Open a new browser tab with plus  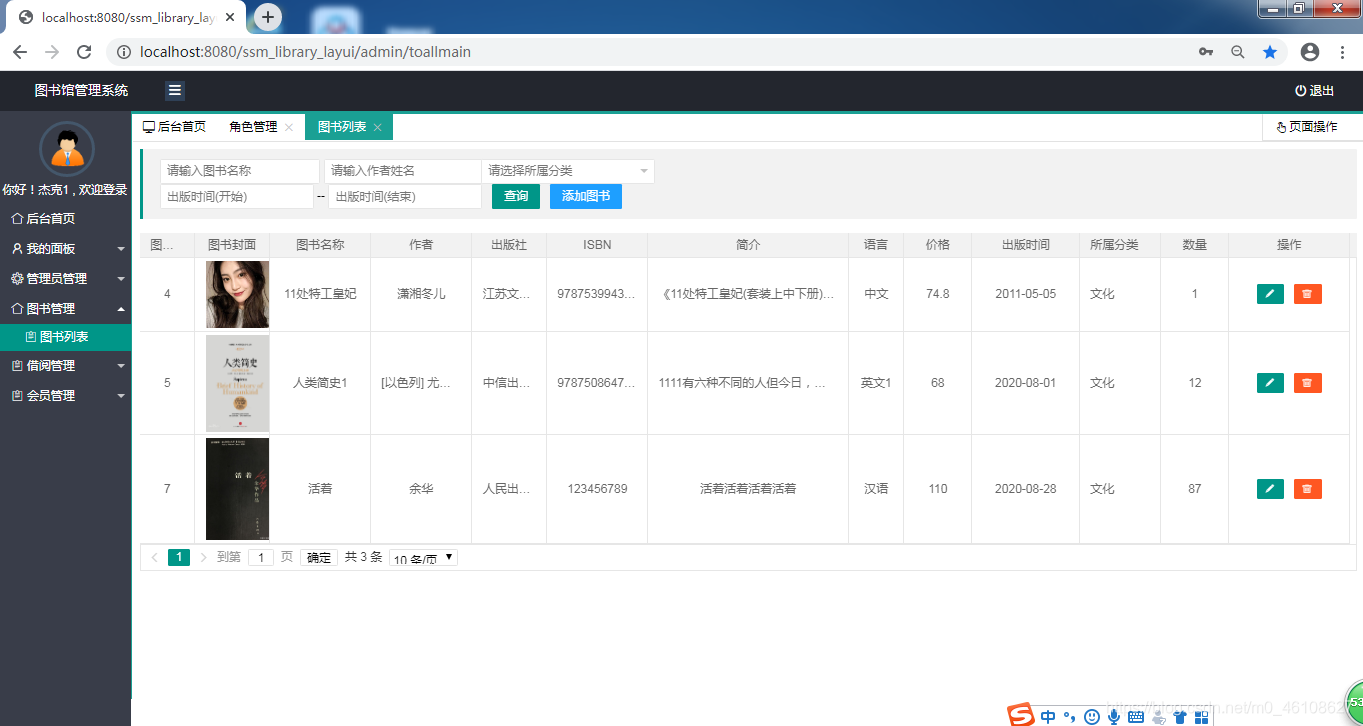coord(268,17)
